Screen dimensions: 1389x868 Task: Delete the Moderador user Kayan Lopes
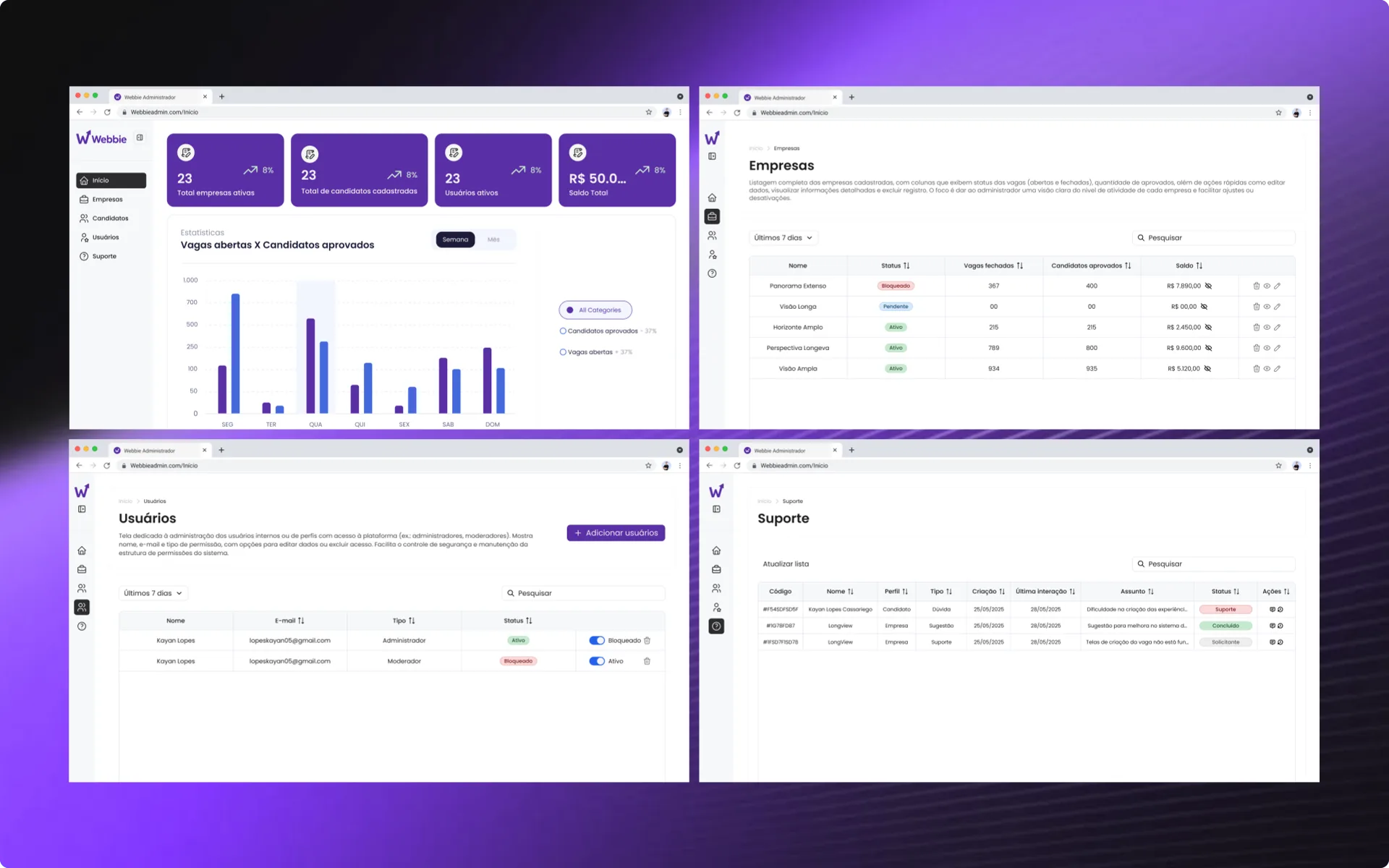pos(647,662)
